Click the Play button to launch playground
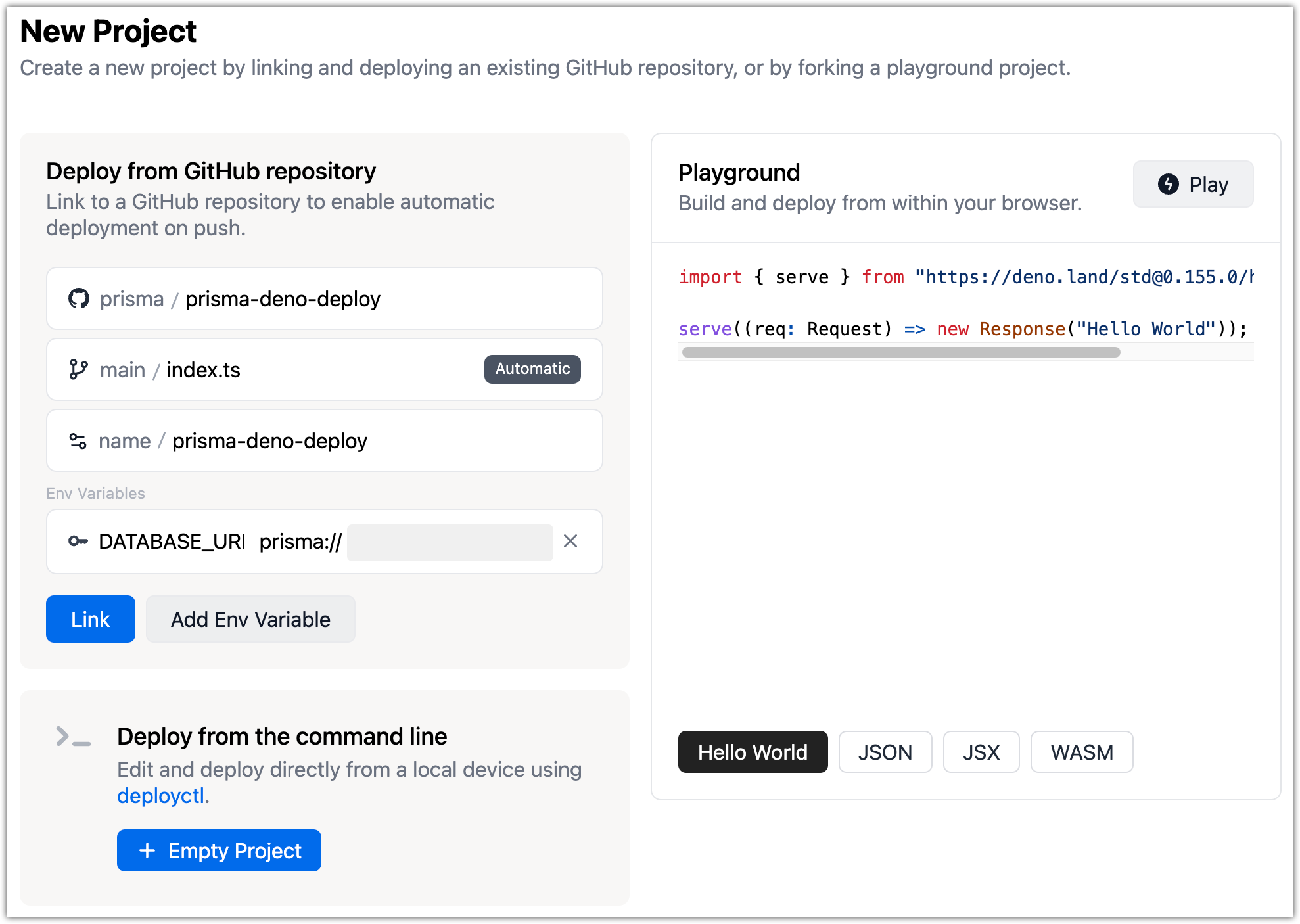Screen dimensions: 1300x924 pyautogui.click(x=1193, y=184)
